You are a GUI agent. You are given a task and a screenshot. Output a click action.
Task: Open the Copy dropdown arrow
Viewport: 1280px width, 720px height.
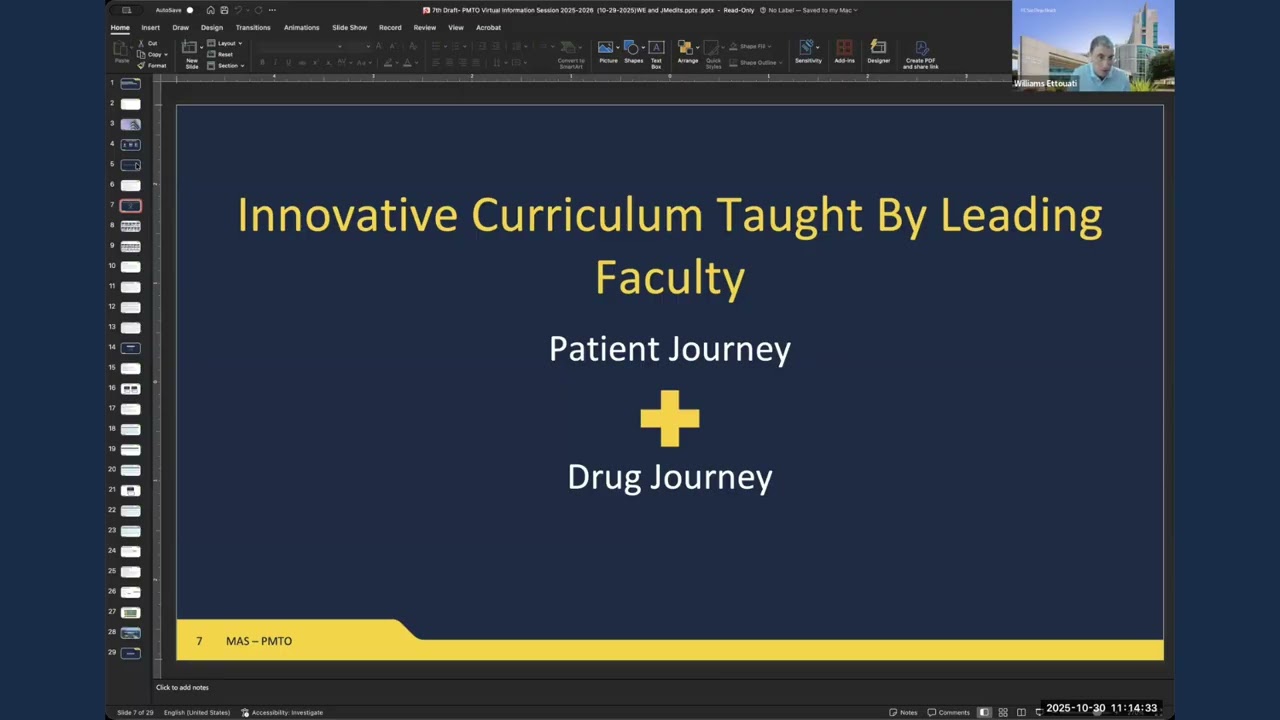click(x=165, y=54)
